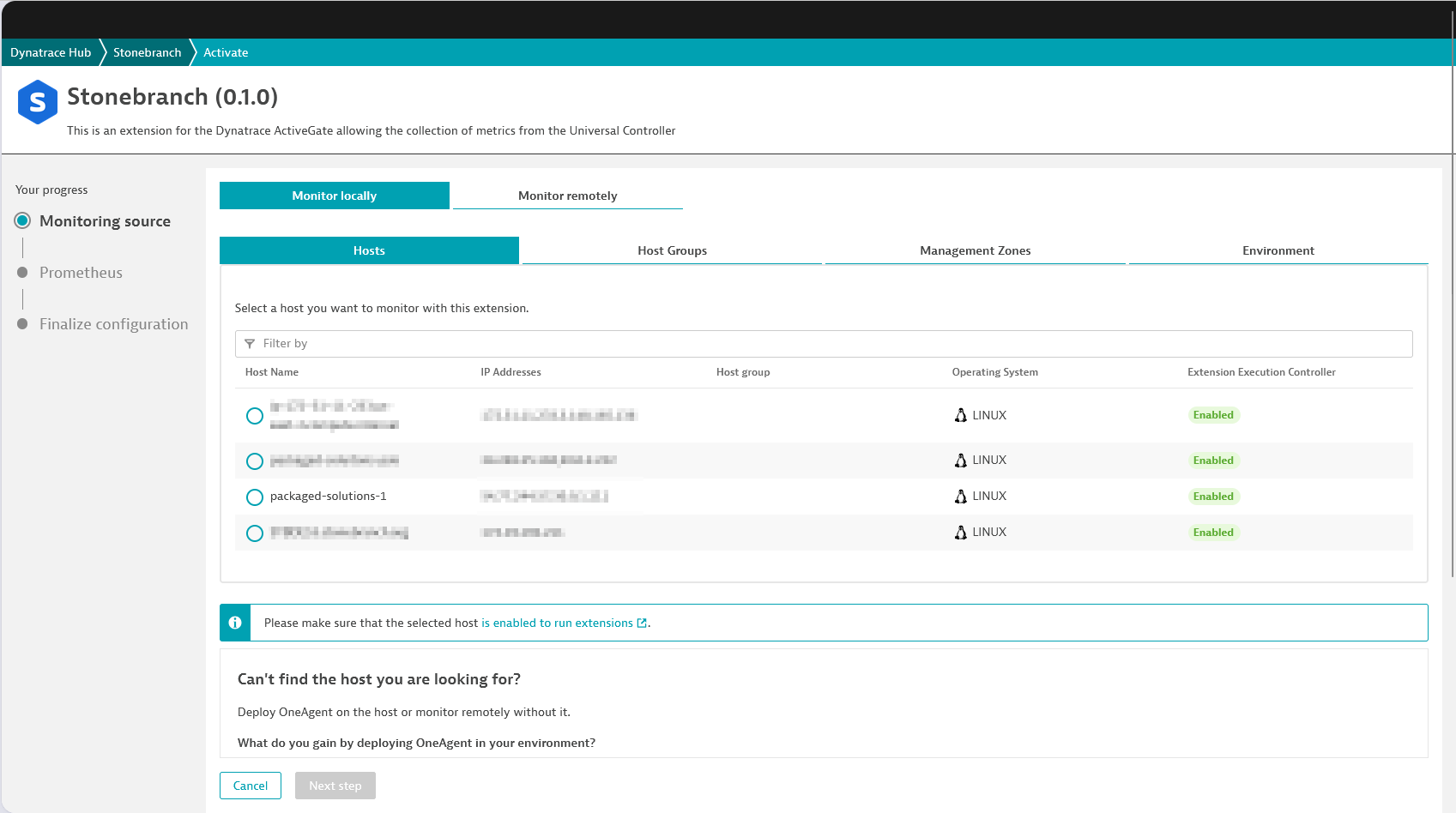Click the info icon in the notice banner
Viewport: 1456px width, 813px height.
pyautogui.click(x=235, y=623)
